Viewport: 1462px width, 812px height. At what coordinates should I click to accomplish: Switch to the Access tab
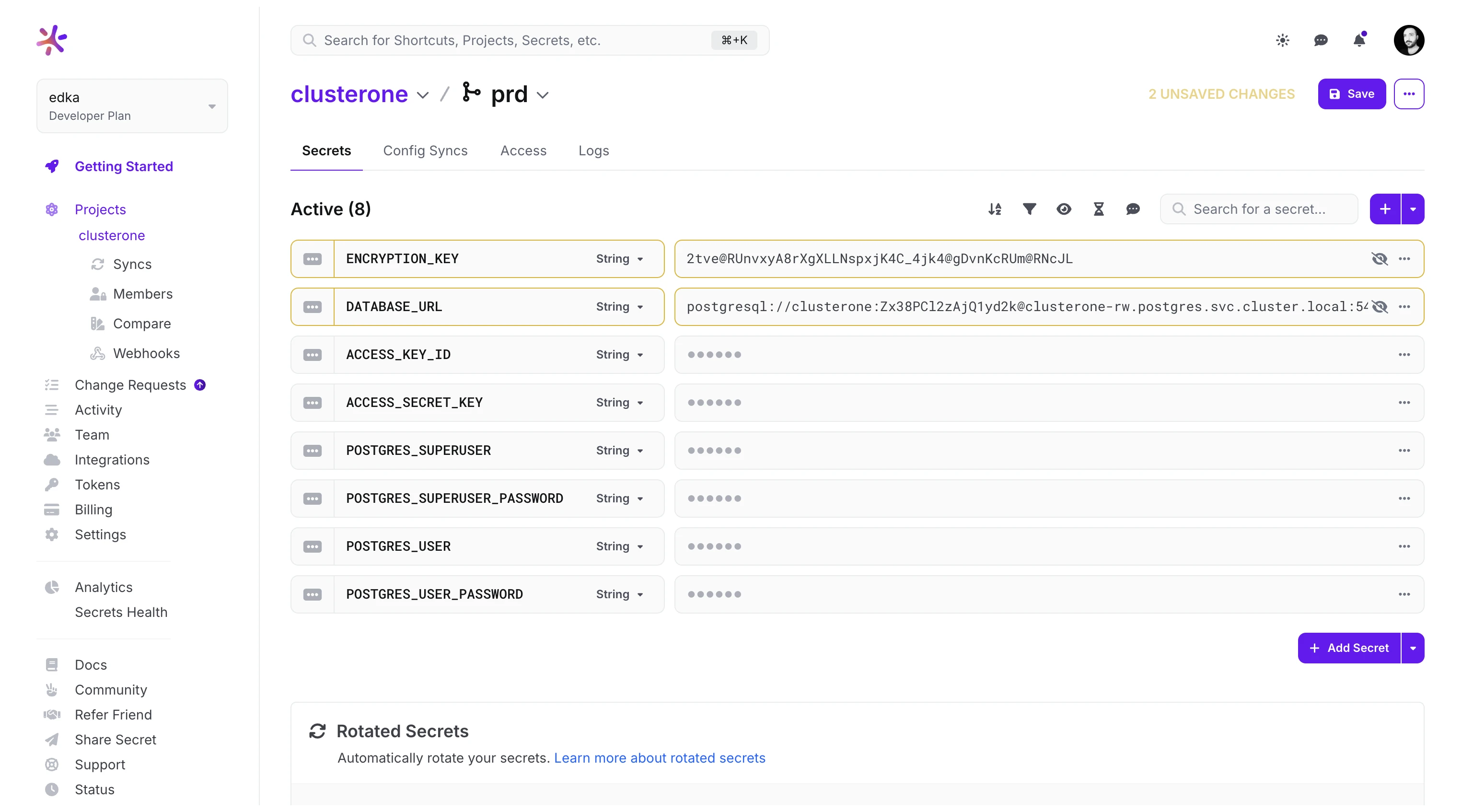click(x=522, y=151)
